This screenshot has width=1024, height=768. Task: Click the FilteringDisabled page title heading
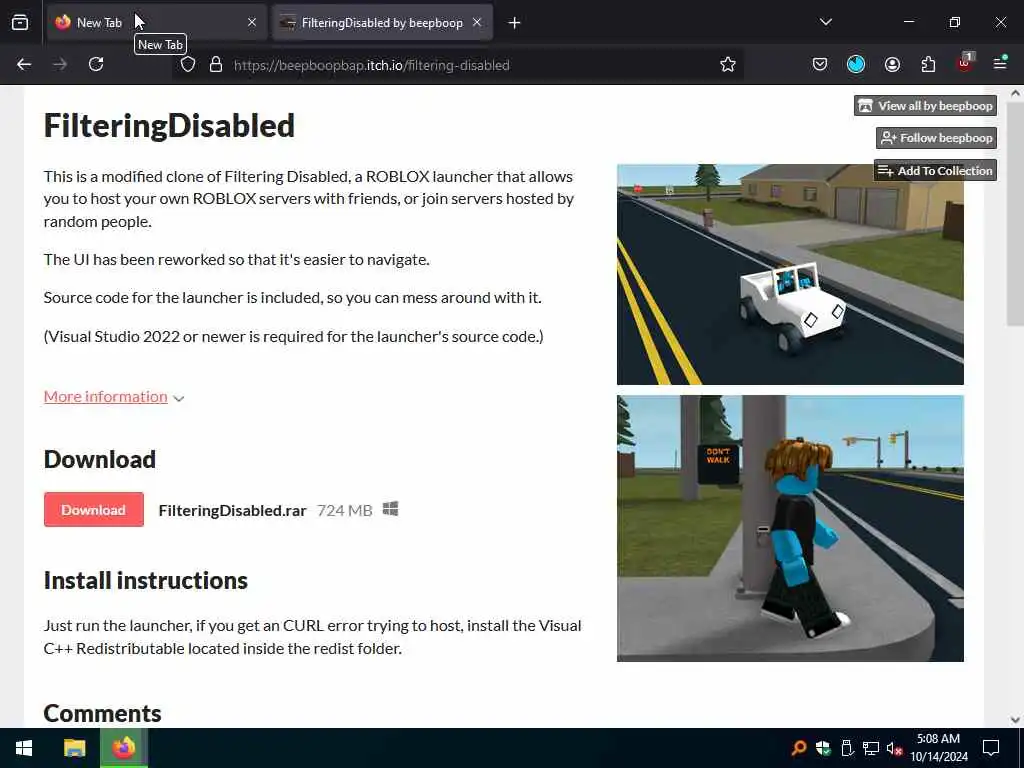[x=169, y=125]
